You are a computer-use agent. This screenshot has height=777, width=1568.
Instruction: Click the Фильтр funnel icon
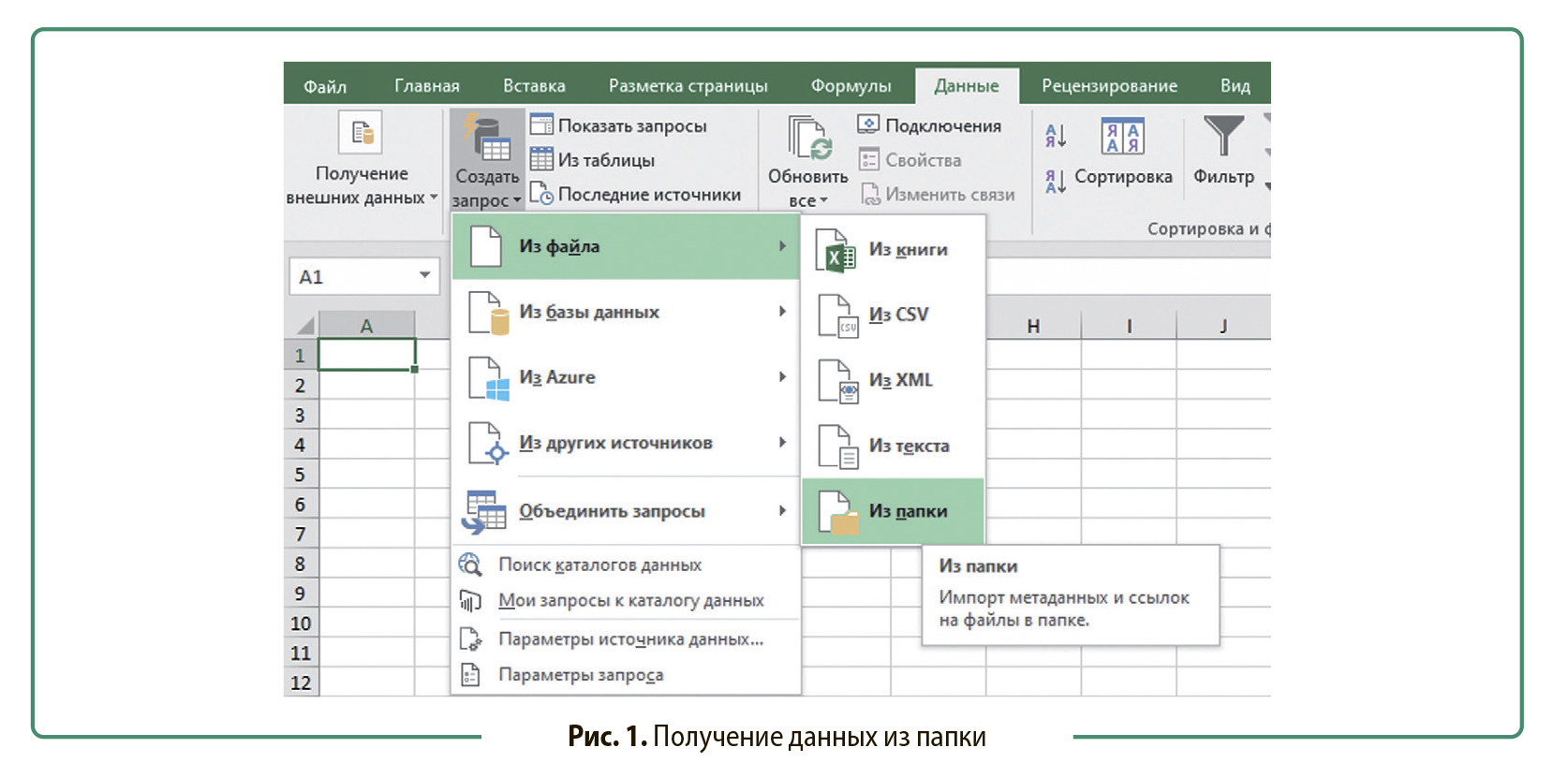click(1223, 138)
